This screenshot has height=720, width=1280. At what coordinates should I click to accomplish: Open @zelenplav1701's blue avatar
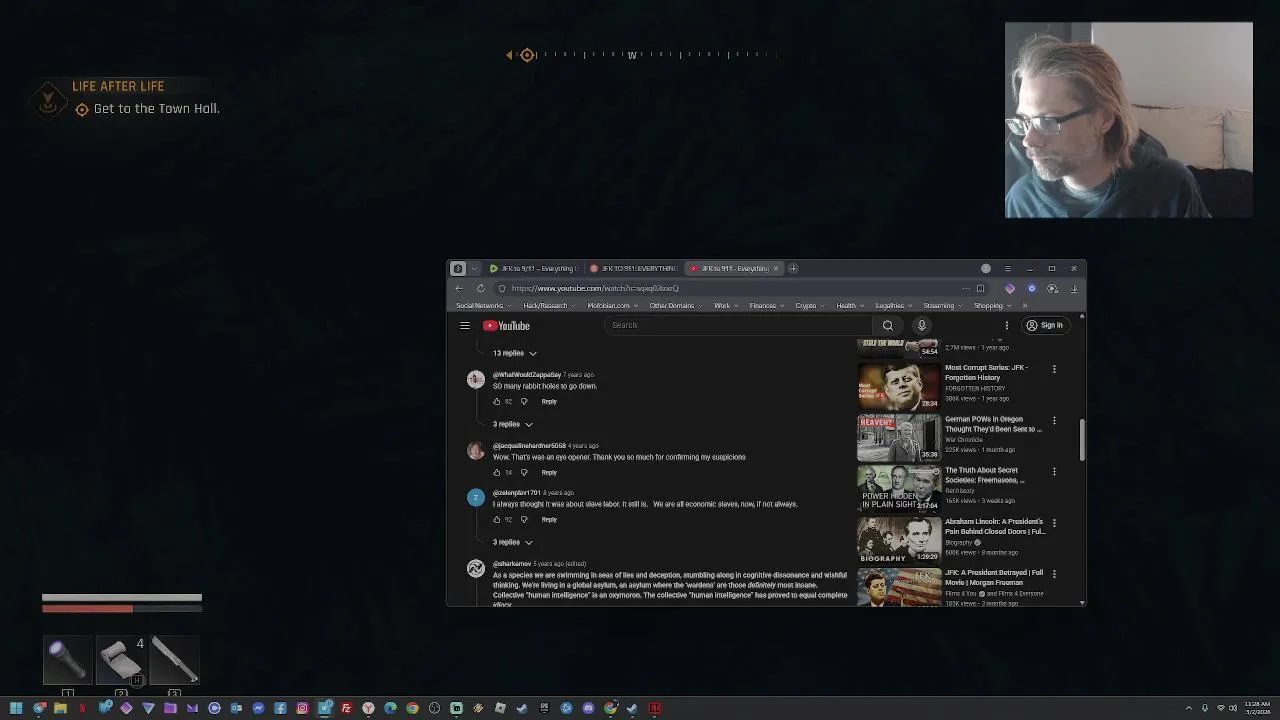pos(476,497)
